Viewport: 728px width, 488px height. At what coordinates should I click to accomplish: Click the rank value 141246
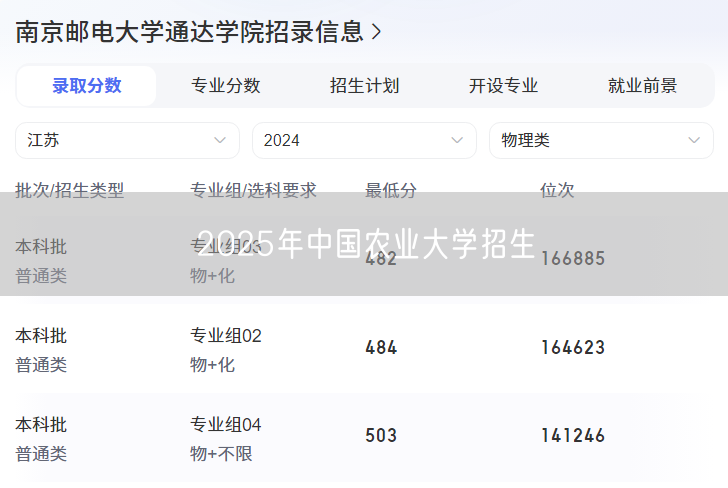pos(572,436)
